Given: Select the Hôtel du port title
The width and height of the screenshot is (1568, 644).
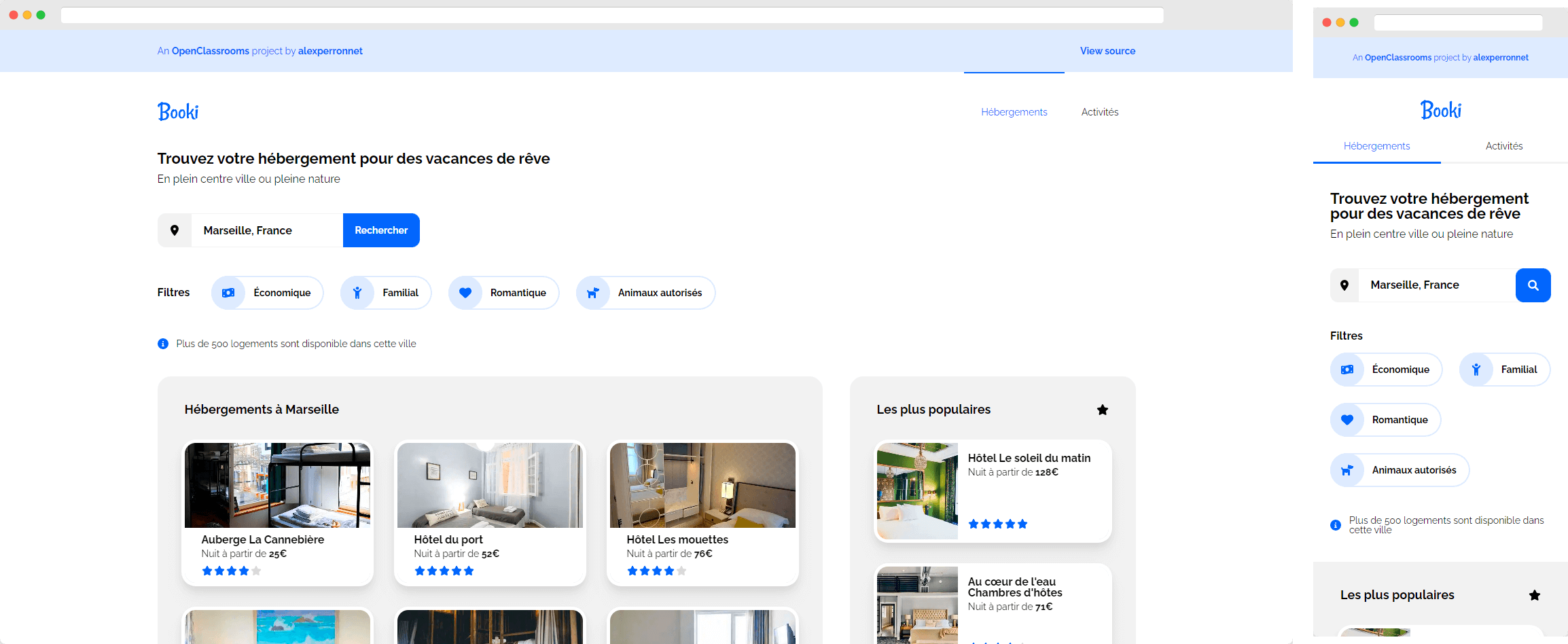Looking at the screenshot, I should 448,539.
